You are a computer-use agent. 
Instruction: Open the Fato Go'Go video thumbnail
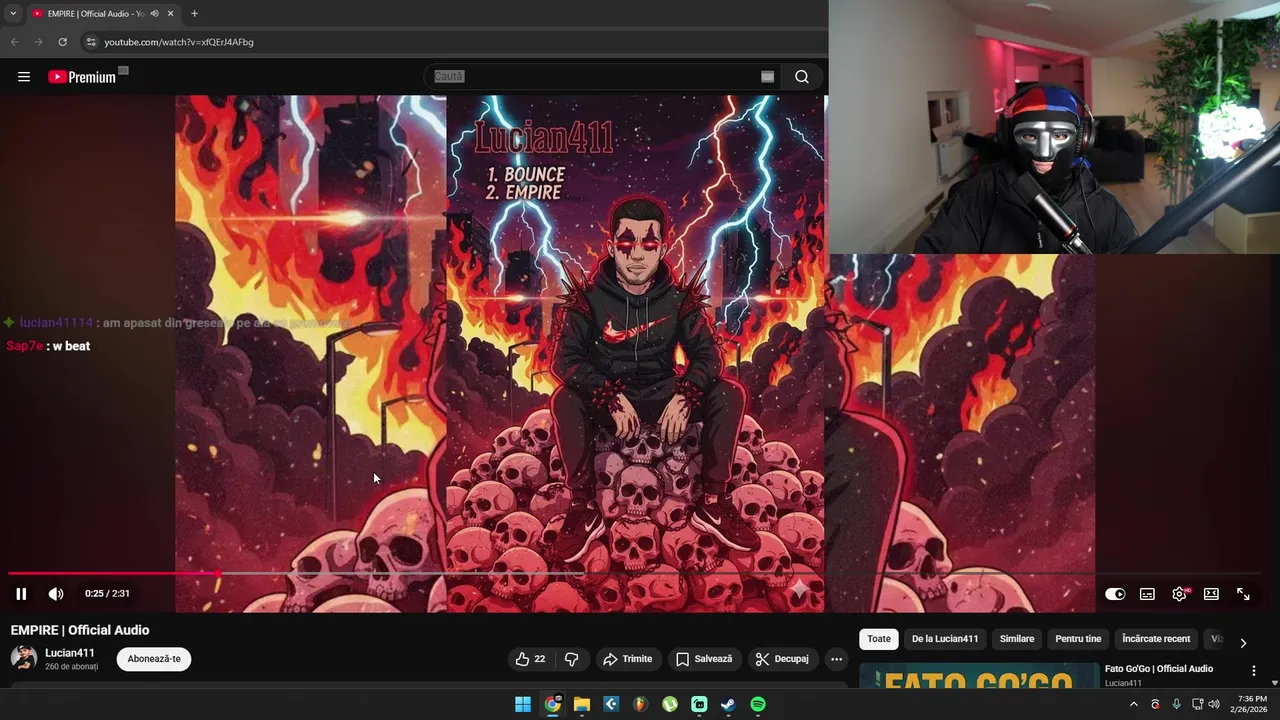coord(979,676)
